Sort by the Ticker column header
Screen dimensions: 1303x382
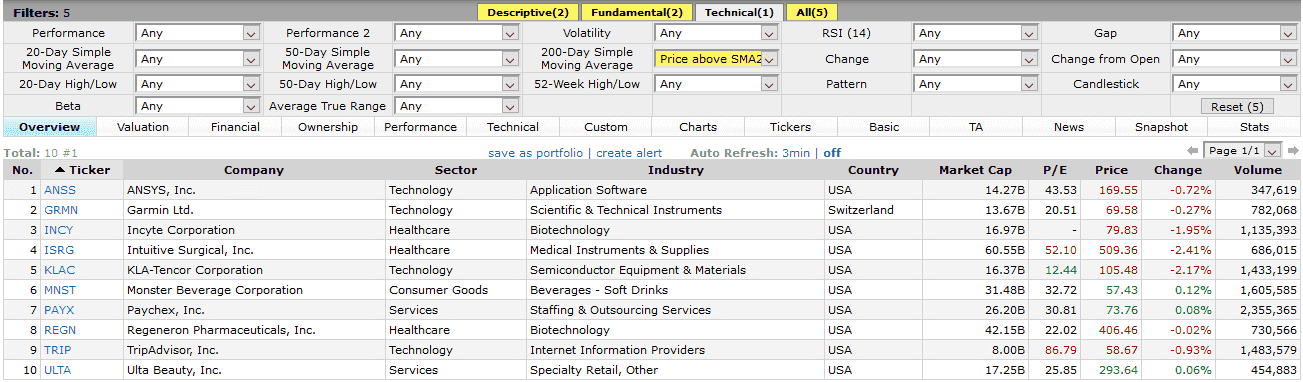82,170
